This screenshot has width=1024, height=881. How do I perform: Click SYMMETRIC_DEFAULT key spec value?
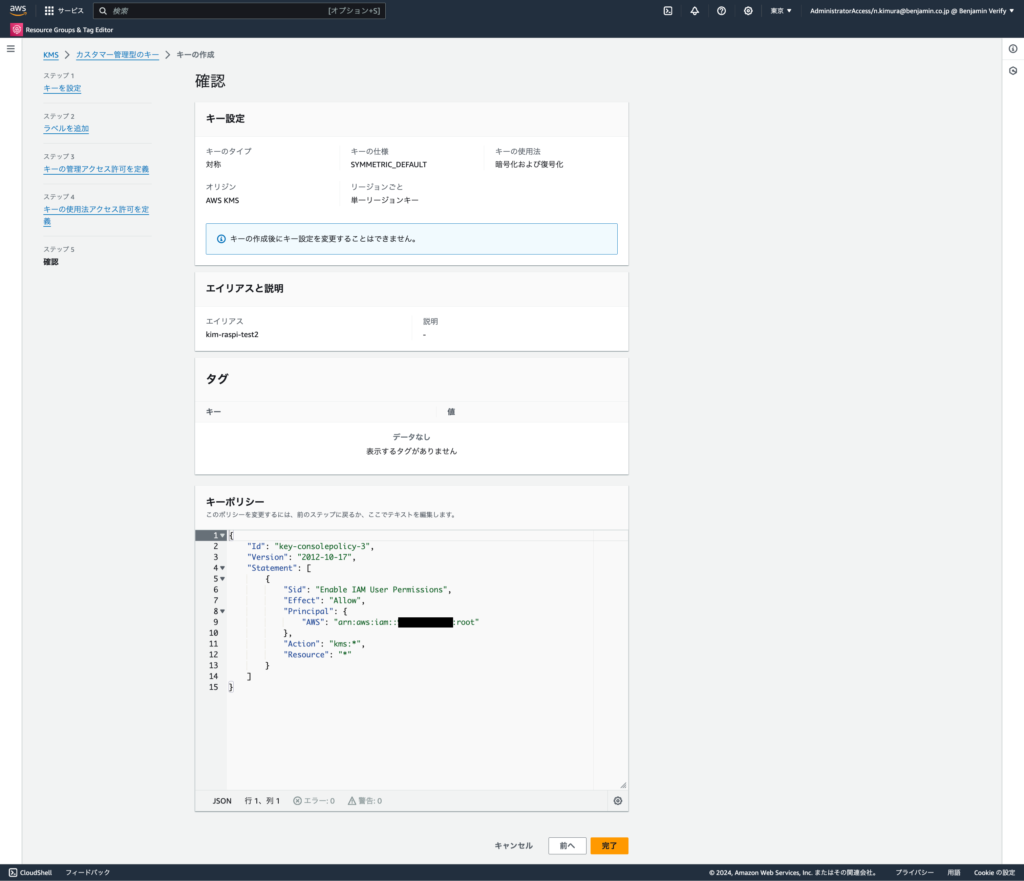pos(389,165)
